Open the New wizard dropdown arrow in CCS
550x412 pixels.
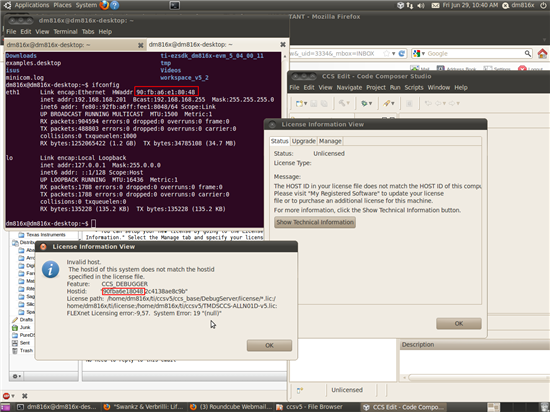306,103
